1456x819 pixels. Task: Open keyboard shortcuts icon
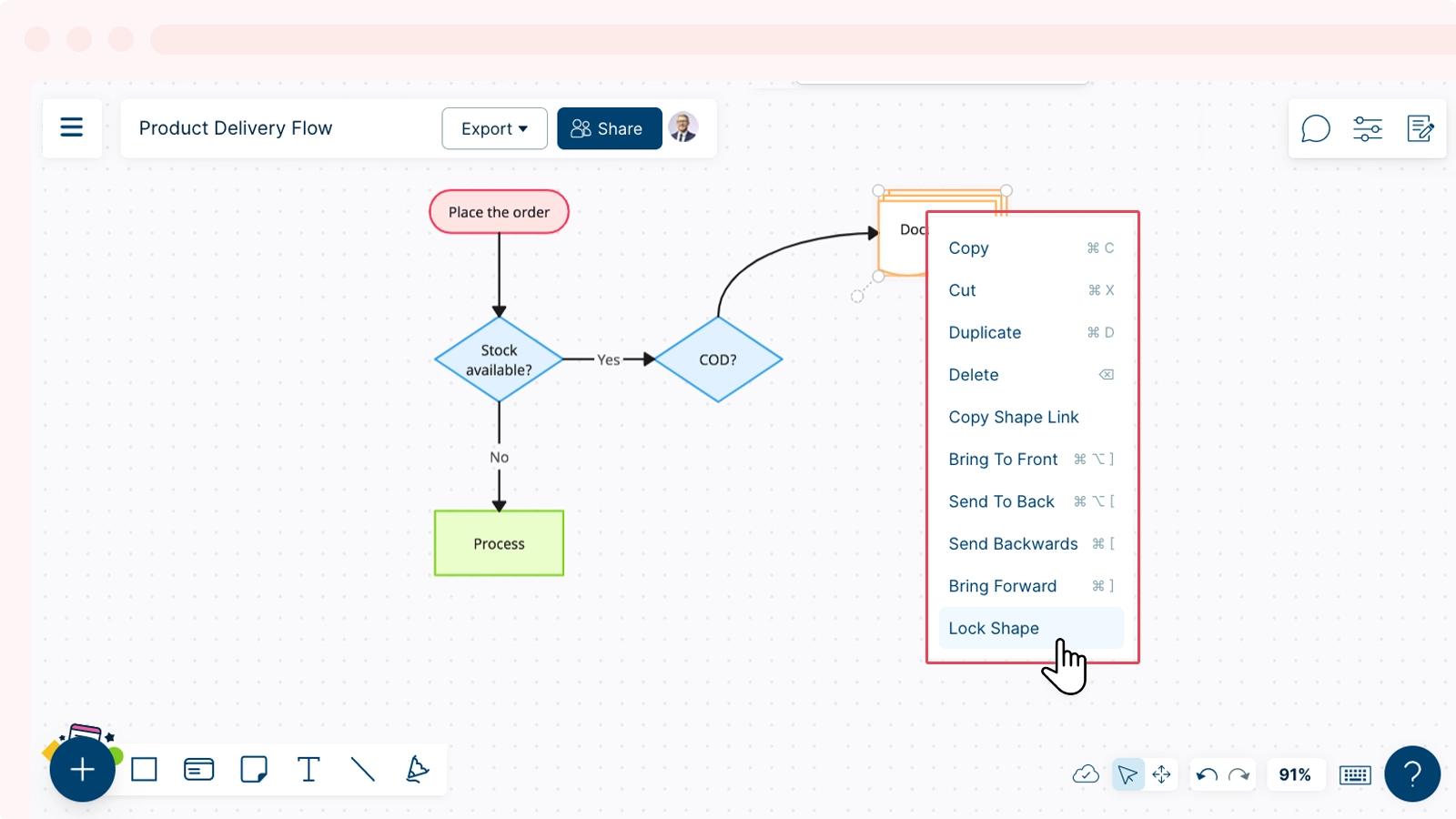click(1355, 774)
